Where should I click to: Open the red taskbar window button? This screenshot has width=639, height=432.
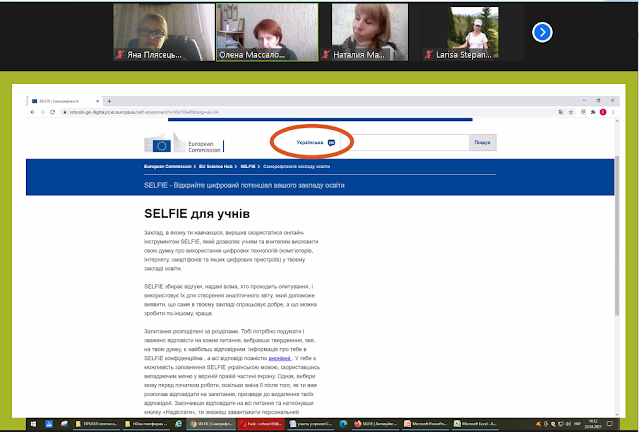click(261, 424)
